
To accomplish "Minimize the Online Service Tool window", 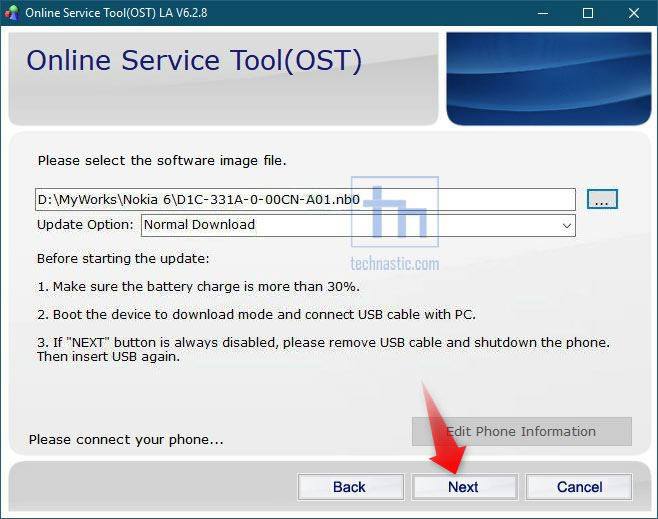I will pos(542,13).
